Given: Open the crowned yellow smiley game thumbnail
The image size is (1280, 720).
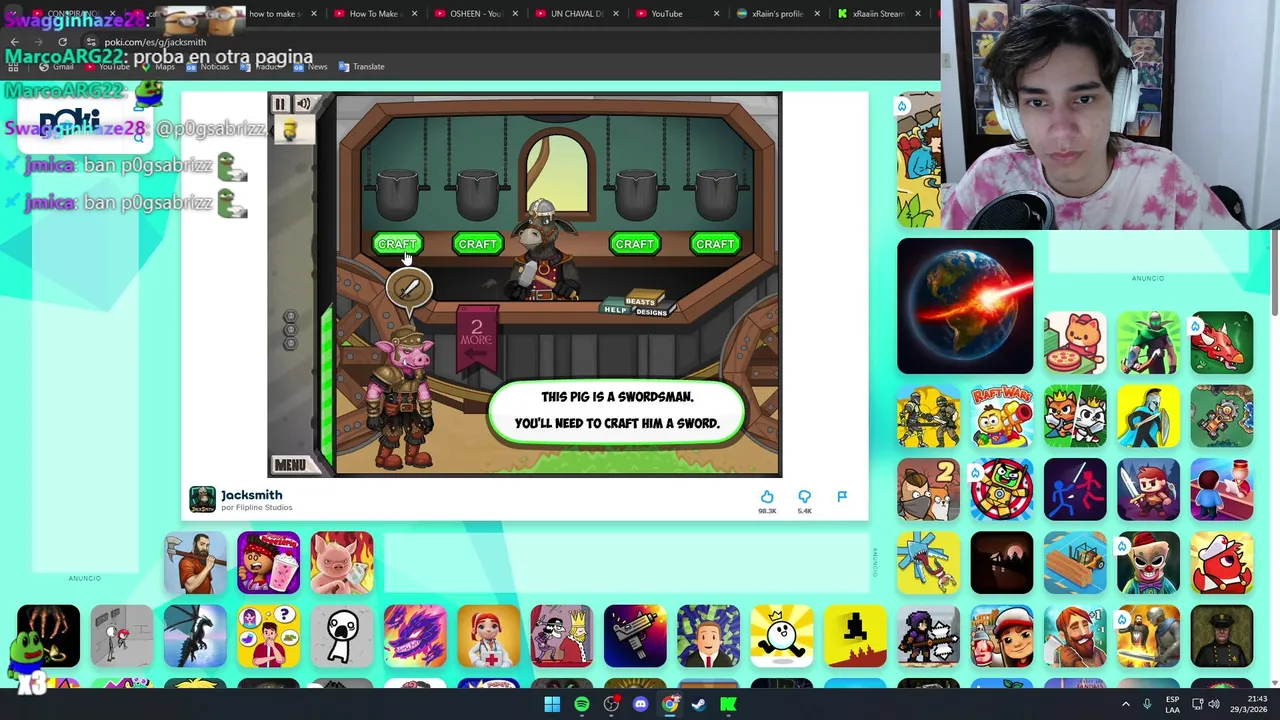Looking at the screenshot, I should click(781, 636).
